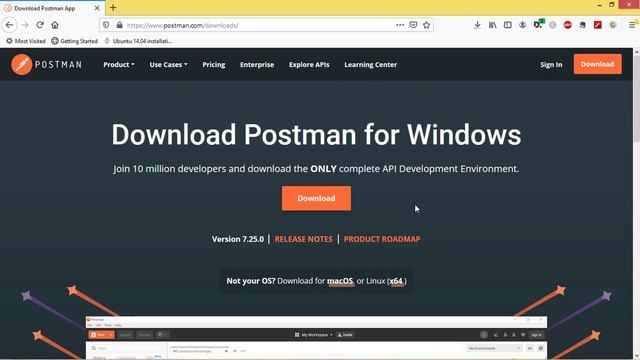
Task: Reload the page with the refresh icon
Action: click(x=40, y=25)
